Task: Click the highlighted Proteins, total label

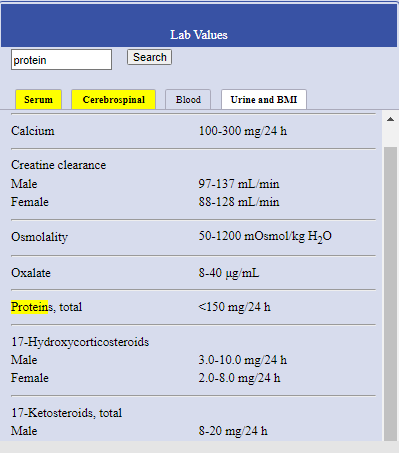Action: click(46, 307)
